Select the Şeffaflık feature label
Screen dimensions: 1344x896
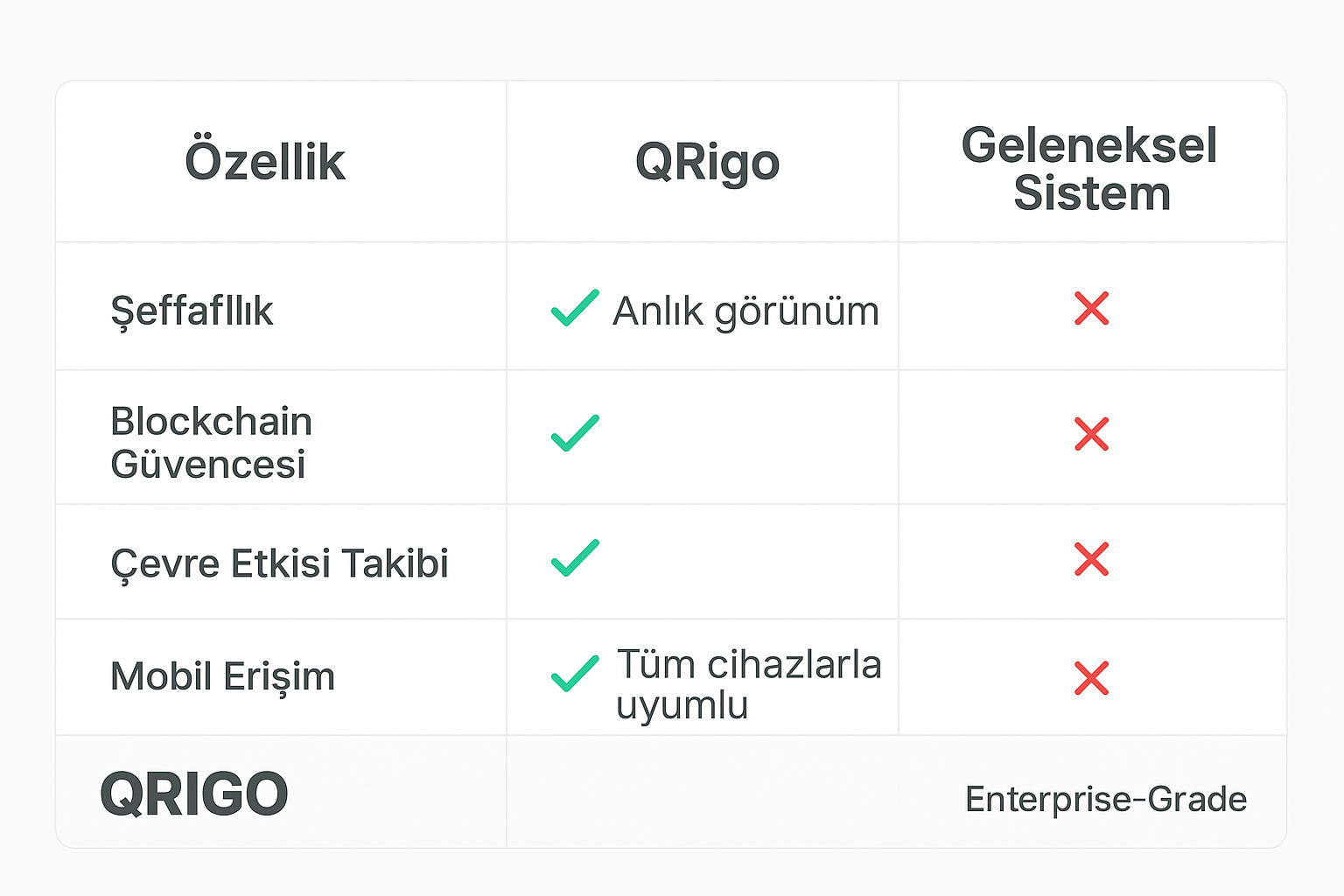click(x=192, y=311)
